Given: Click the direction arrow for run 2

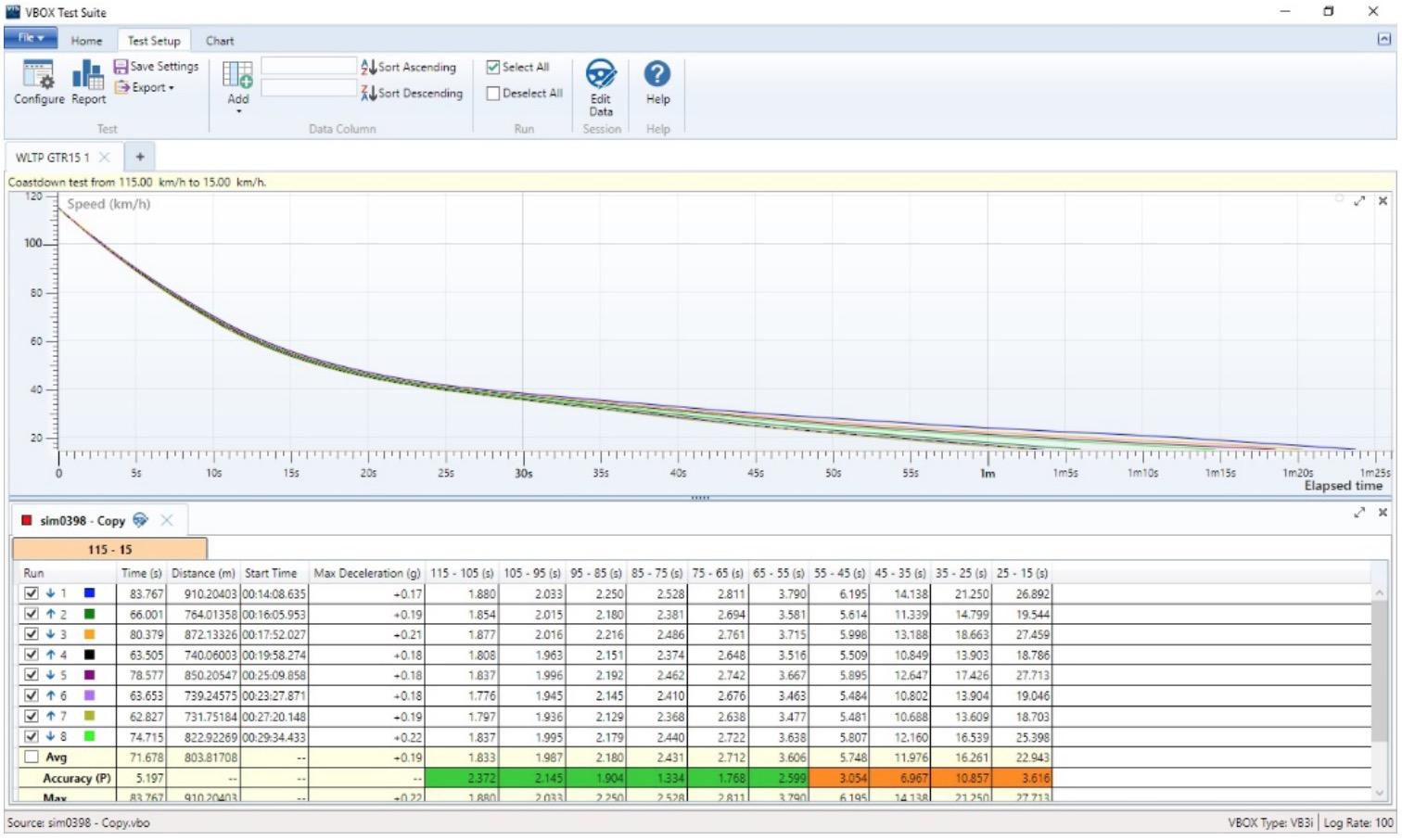Looking at the screenshot, I should pyautogui.click(x=50, y=614).
